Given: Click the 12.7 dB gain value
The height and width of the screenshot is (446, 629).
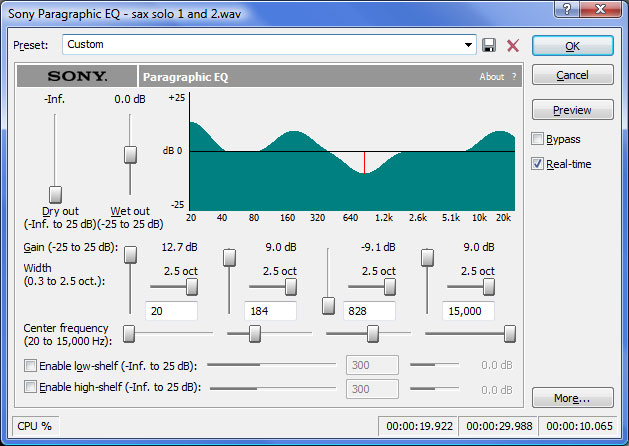Looking at the screenshot, I should [x=179, y=247].
